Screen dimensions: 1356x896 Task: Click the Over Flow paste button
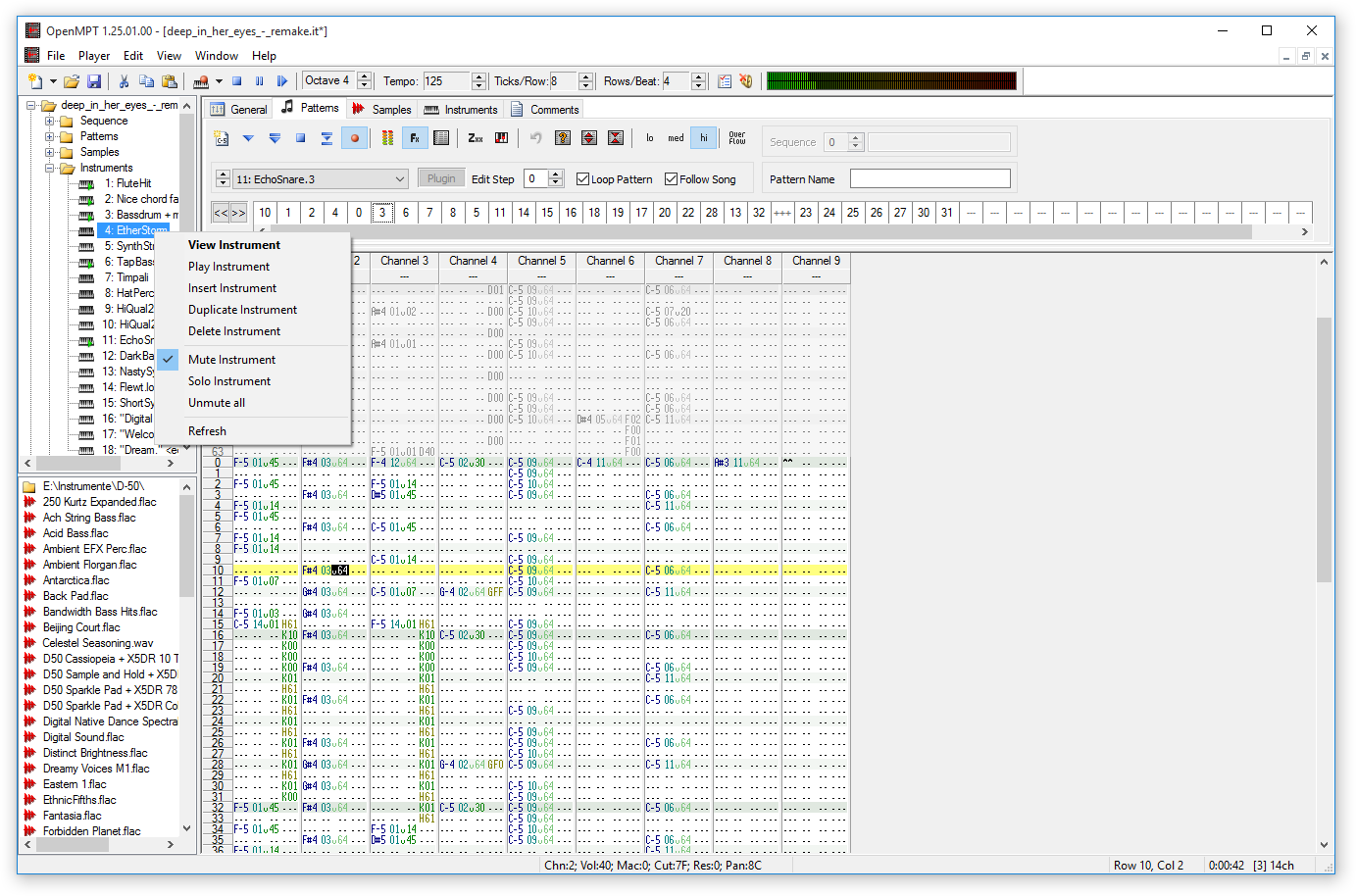[737, 138]
